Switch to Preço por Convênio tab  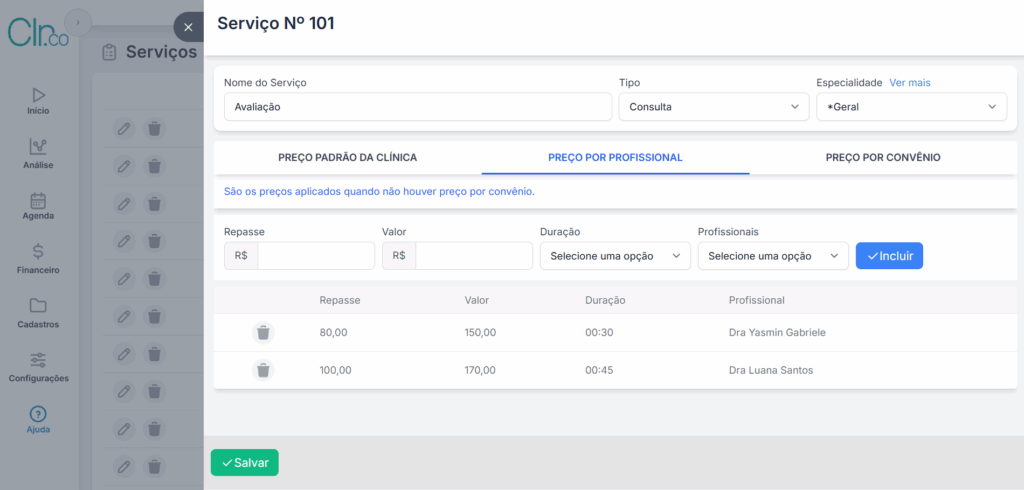tap(882, 158)
